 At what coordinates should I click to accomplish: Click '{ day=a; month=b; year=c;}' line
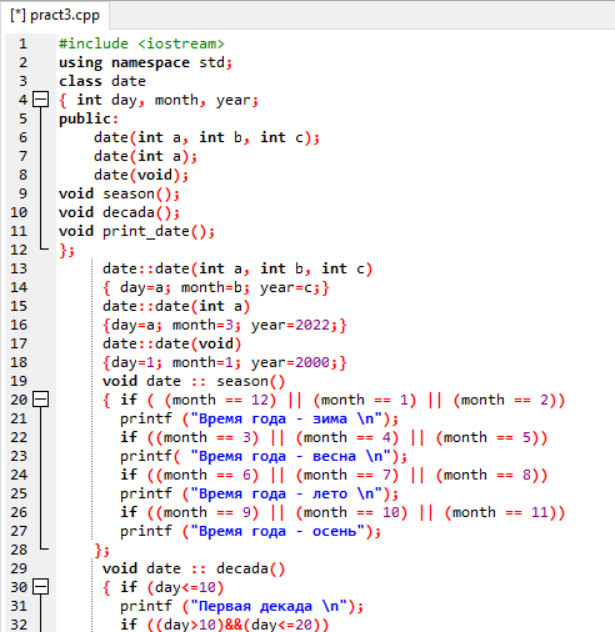coord(216,287)
